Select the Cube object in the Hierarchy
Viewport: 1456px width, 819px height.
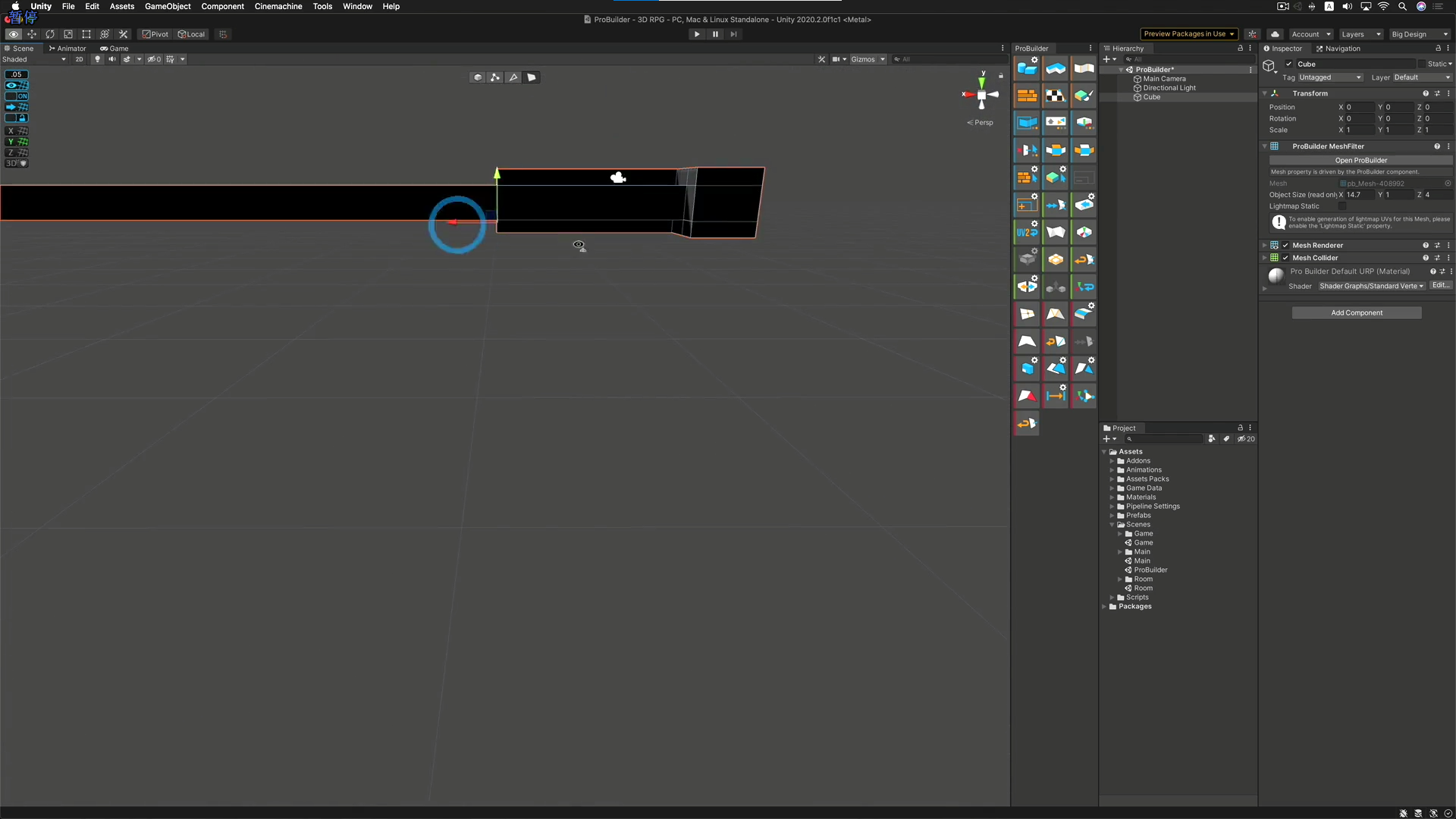(1151, 97)
